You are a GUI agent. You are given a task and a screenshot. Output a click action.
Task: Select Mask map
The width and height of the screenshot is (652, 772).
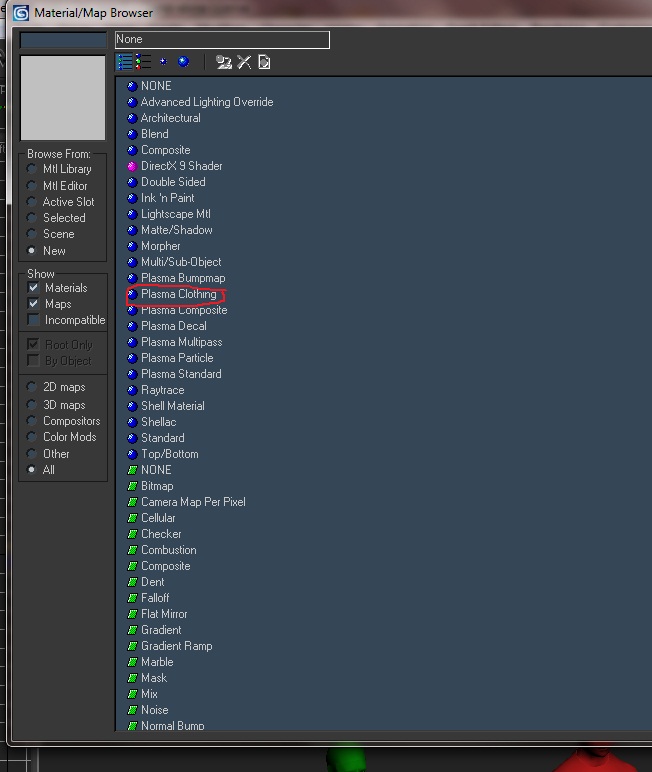(x=154, y=678)
